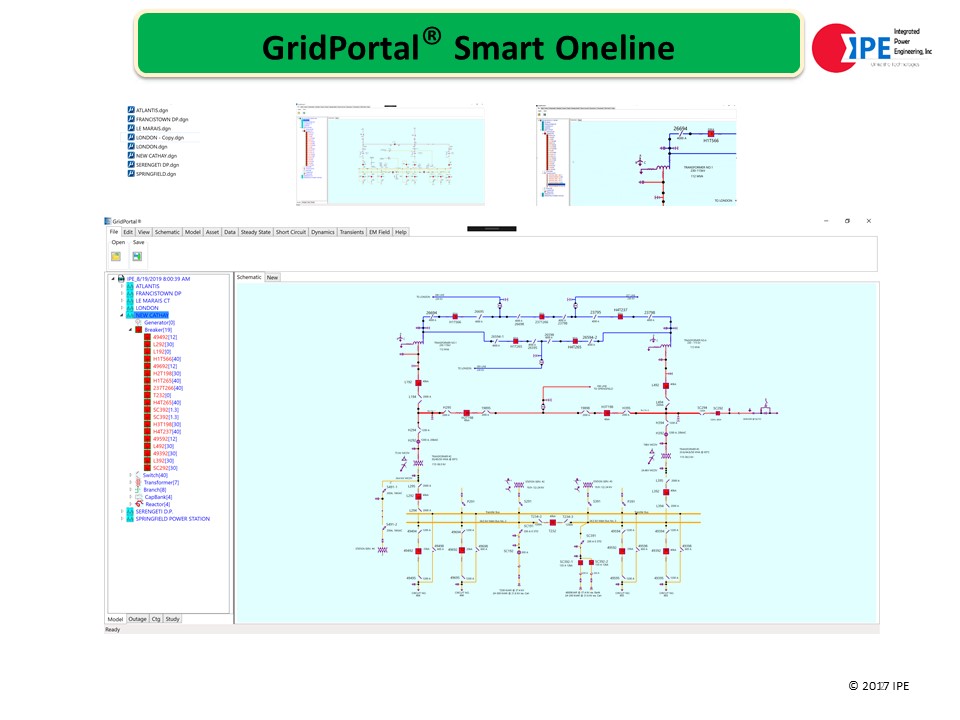Select the LE MARAIS.dgn file icon
This screenshot has height=720, width=960.
131,129
